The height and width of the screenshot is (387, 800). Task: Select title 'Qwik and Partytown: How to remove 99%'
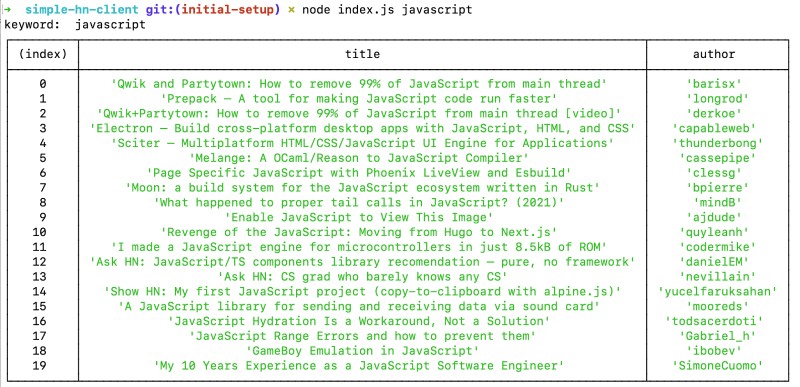(359, 84)
